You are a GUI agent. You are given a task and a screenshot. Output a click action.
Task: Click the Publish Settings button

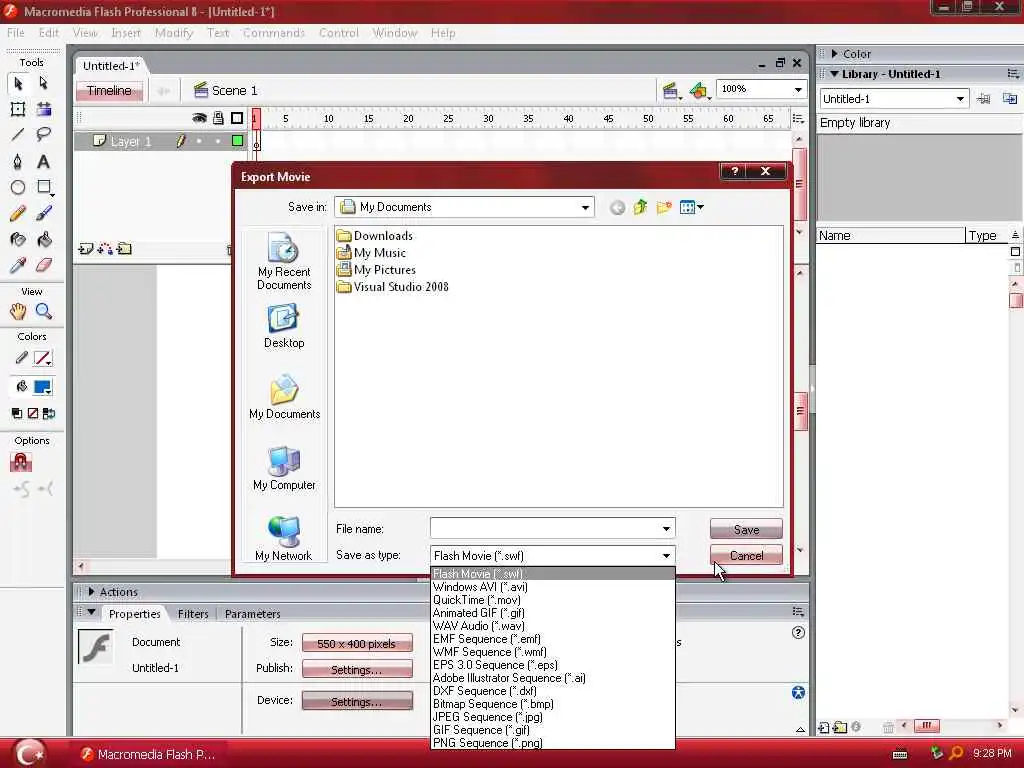357,669
